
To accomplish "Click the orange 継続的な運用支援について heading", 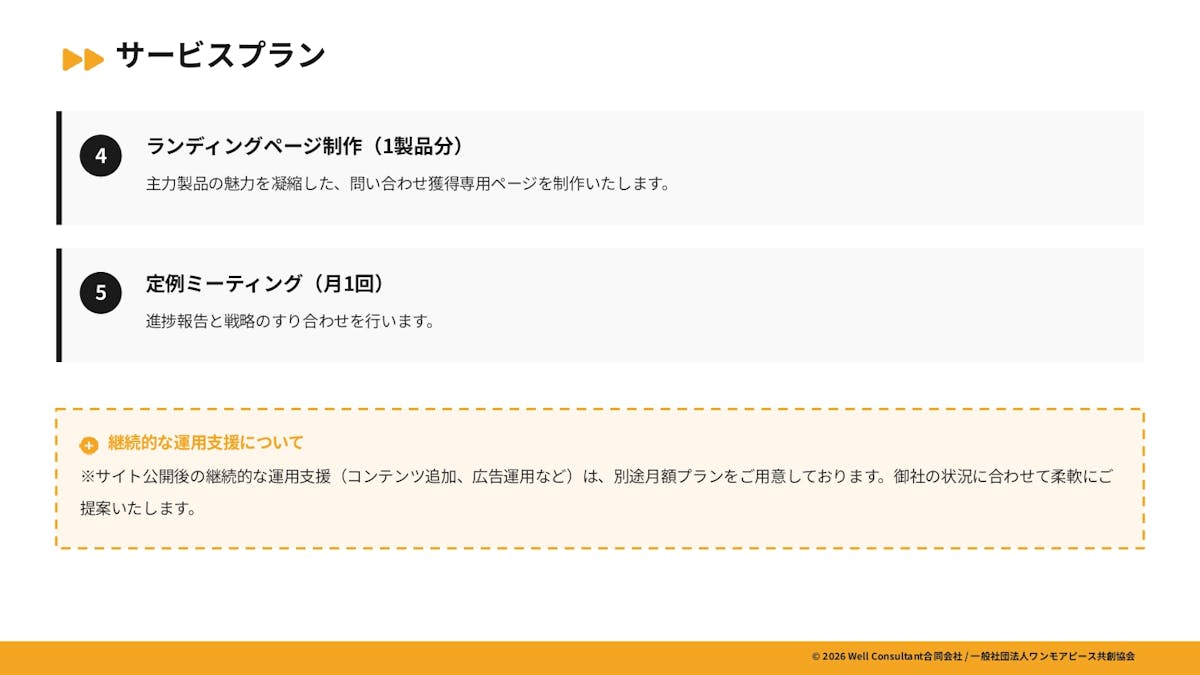I will point(205,442).
